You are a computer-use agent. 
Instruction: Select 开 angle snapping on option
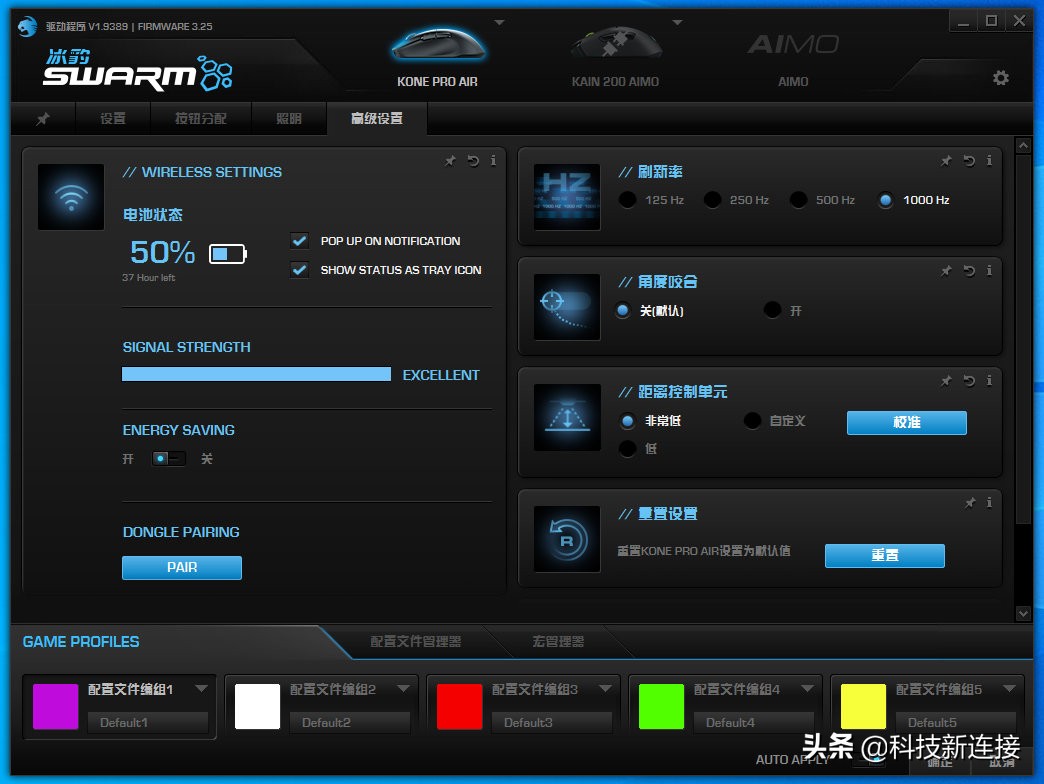[772, 310]
